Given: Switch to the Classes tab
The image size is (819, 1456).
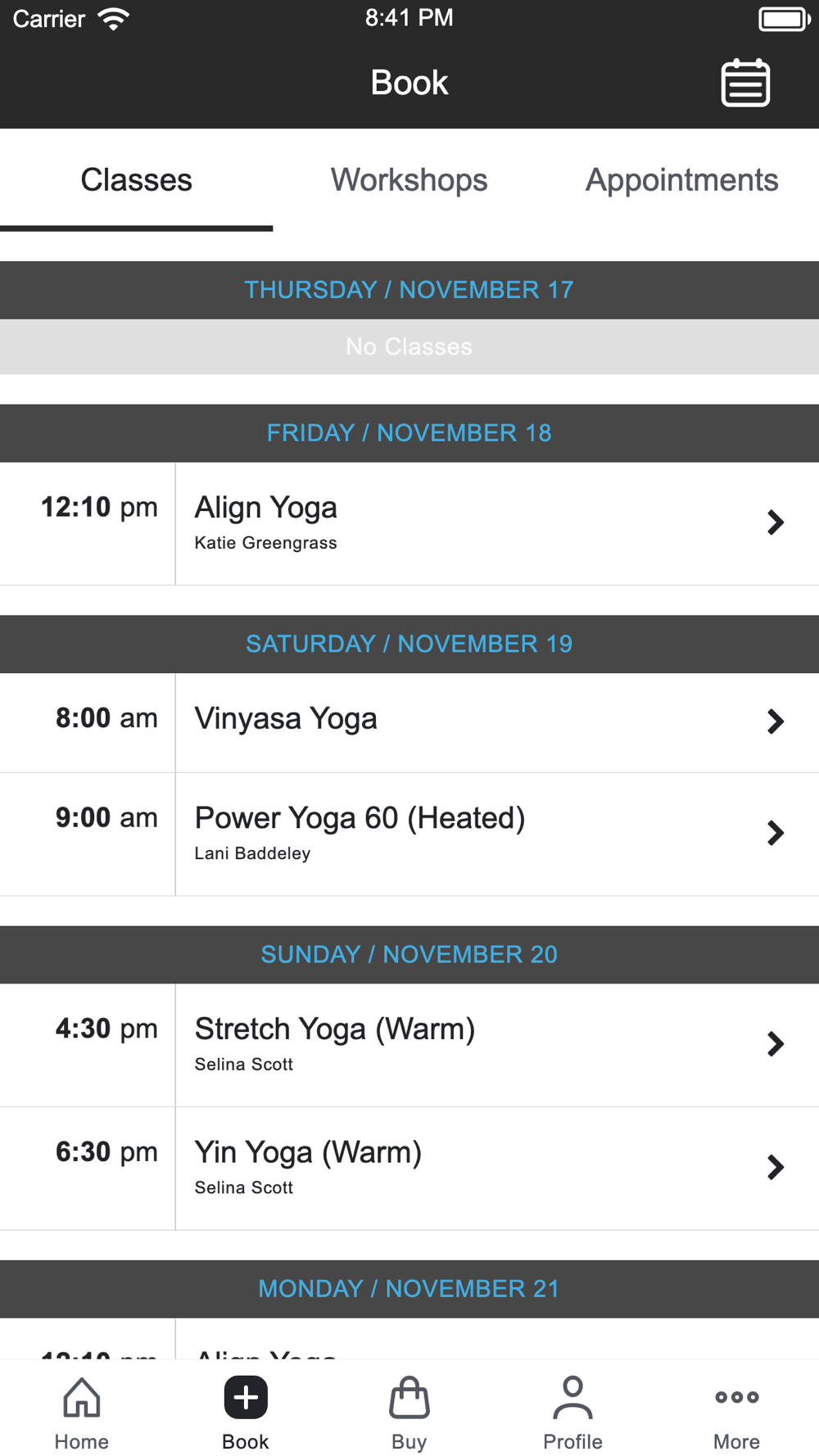Looking at the screenshot, I should click(x=136, y=180).
